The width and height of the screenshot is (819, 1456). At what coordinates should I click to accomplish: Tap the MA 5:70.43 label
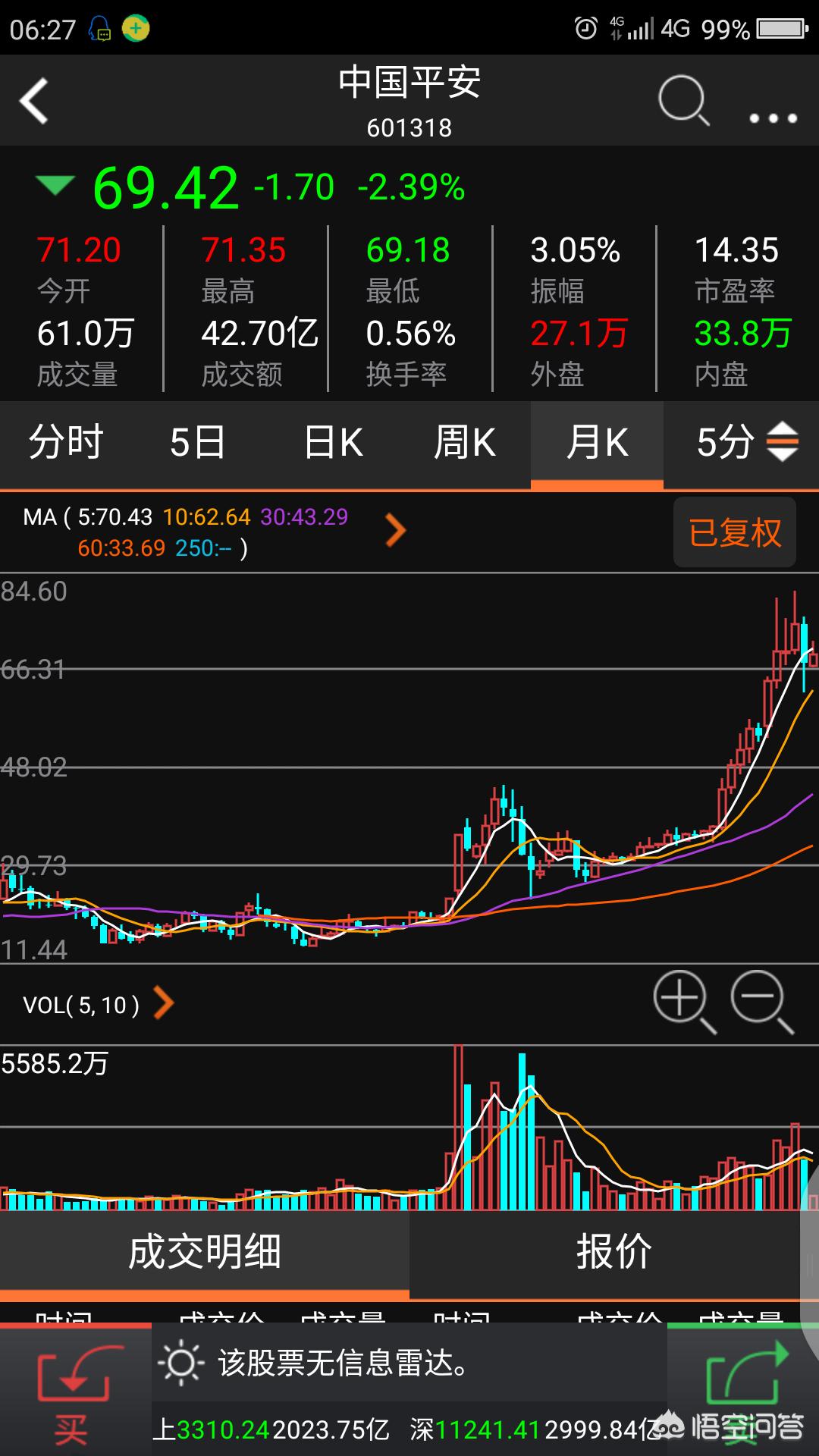pos(115,517)
